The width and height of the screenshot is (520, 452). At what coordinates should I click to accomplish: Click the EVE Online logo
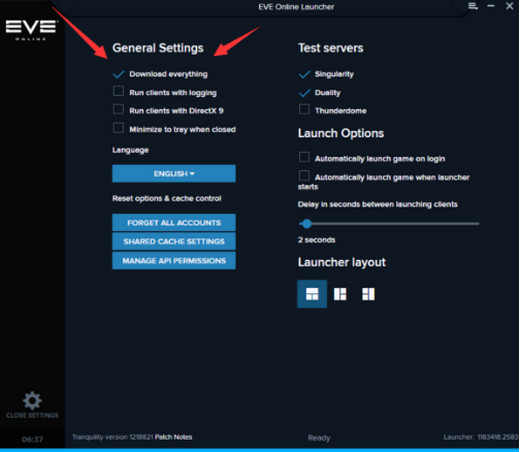click(32, 30)
